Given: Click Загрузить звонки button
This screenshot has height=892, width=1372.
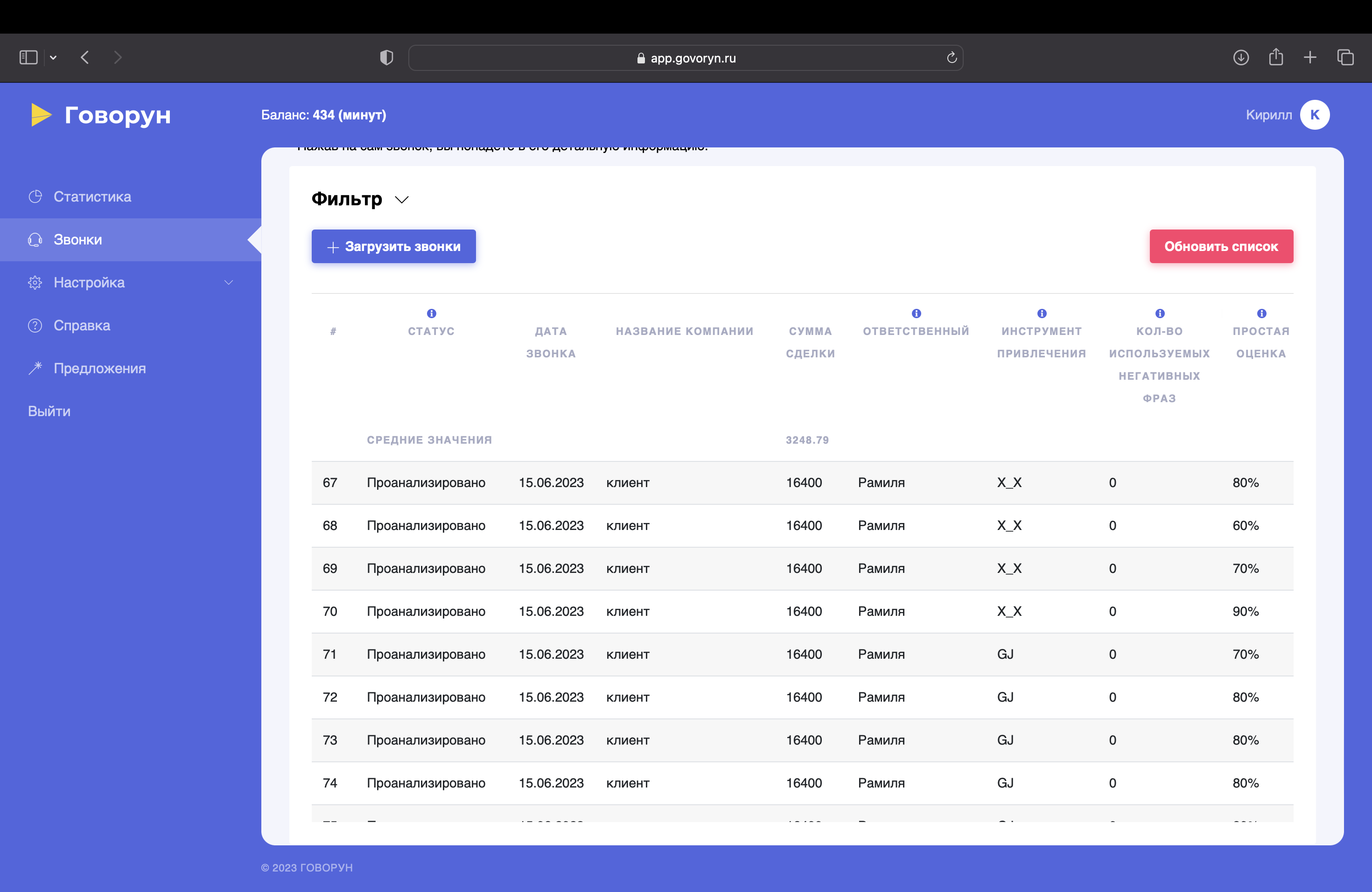Looking at the screenshot, I should [394, 247].
